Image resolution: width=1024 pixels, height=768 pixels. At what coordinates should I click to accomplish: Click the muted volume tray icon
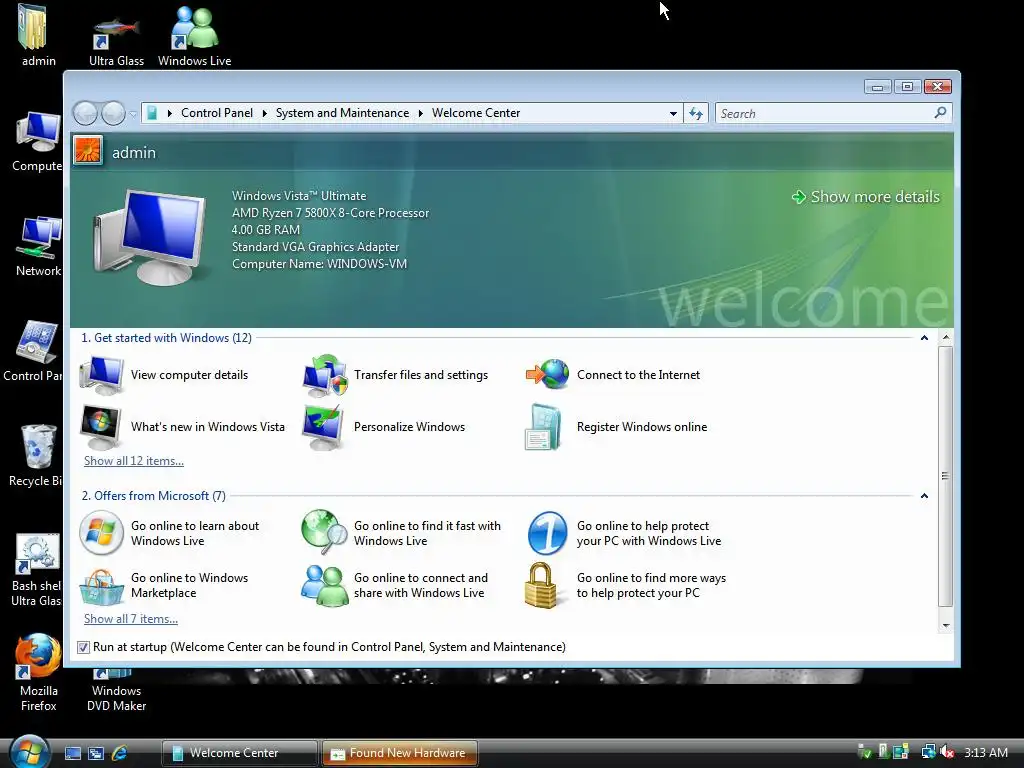(x=947, y=752)
